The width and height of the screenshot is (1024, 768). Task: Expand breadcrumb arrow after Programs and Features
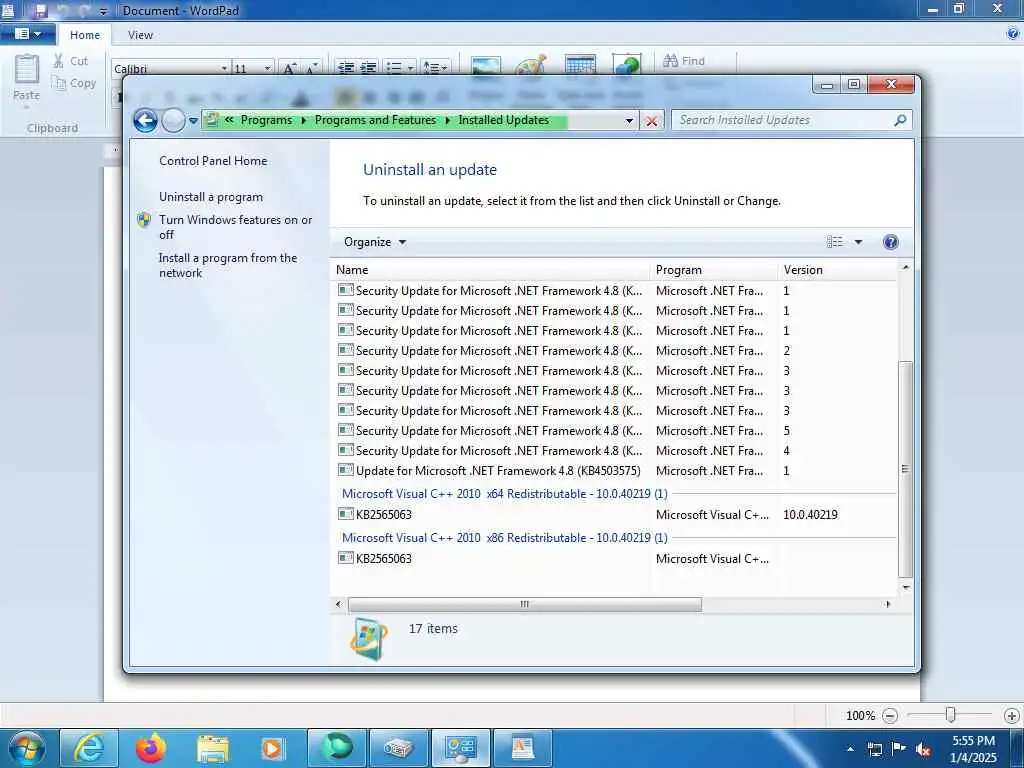pos(448,120)
